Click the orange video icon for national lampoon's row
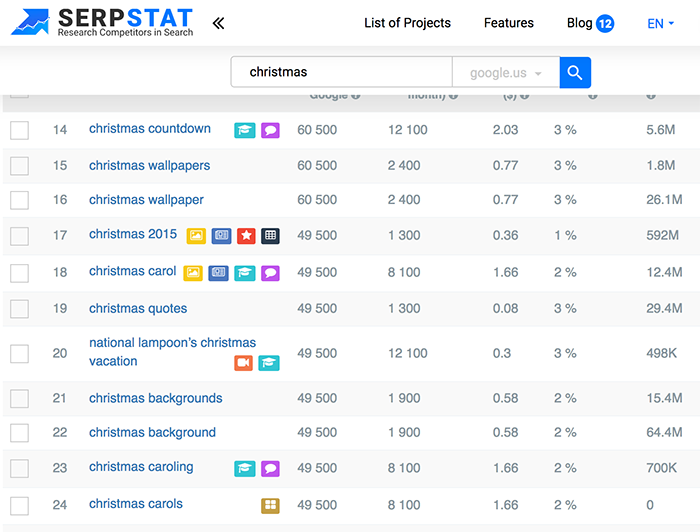 243,363
